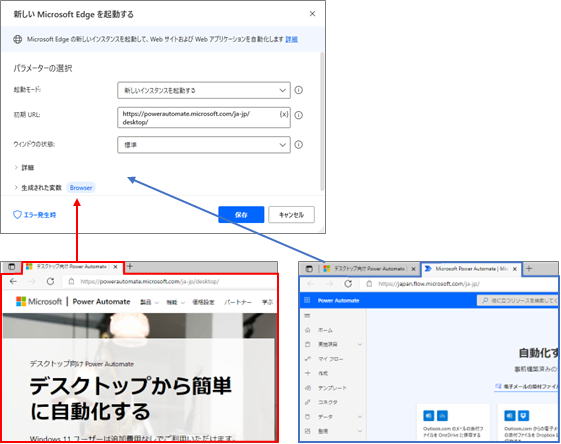
Task: Refresh page in right browser
Action: point(348,284)
